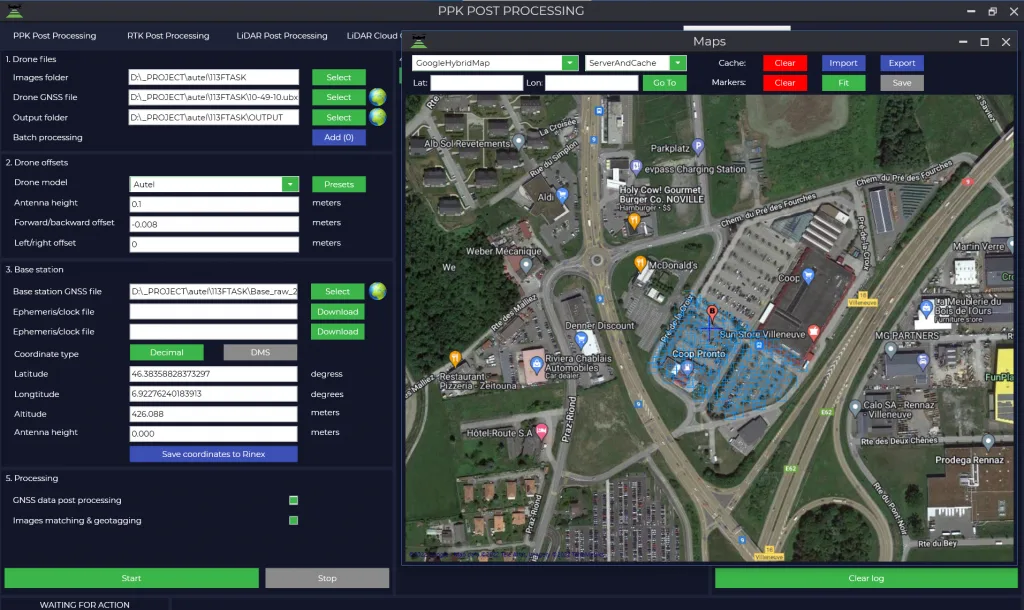1024x610 pixels.
Task: Click the Antenna height field showing 0.1
Action: click(214, 204)
